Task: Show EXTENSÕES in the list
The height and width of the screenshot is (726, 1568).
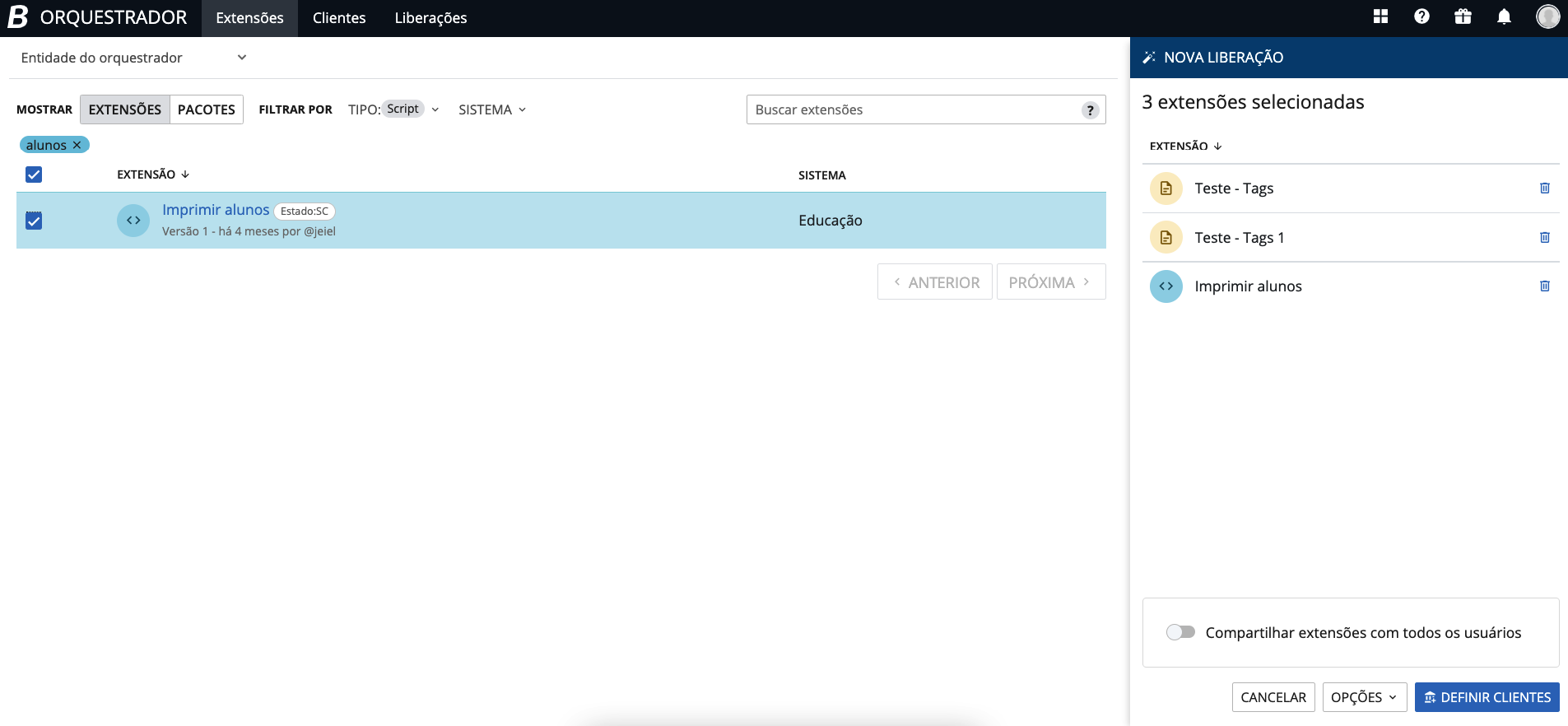Action: [125, 109]
